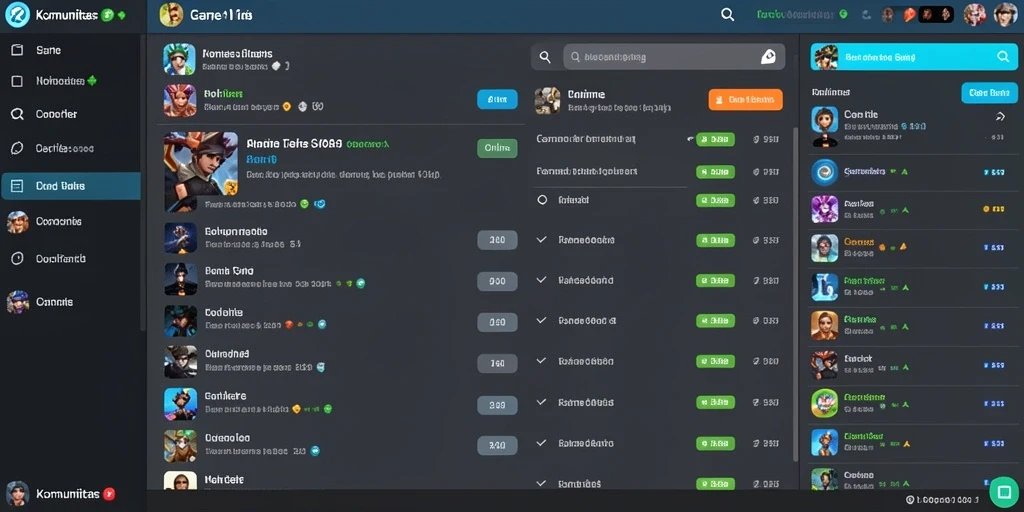The image size is (1024, 512).
Task: Open the green chat button at bottom-right corner
Action: [x=1004, y=492]
